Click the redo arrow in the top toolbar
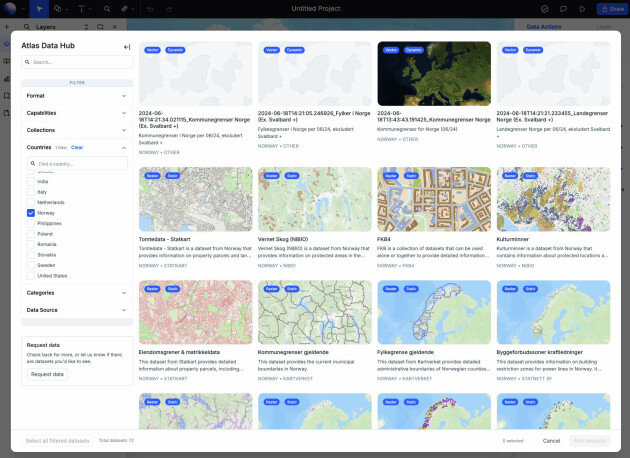This screenshot has width=630, height=458. tap(169, 9)
